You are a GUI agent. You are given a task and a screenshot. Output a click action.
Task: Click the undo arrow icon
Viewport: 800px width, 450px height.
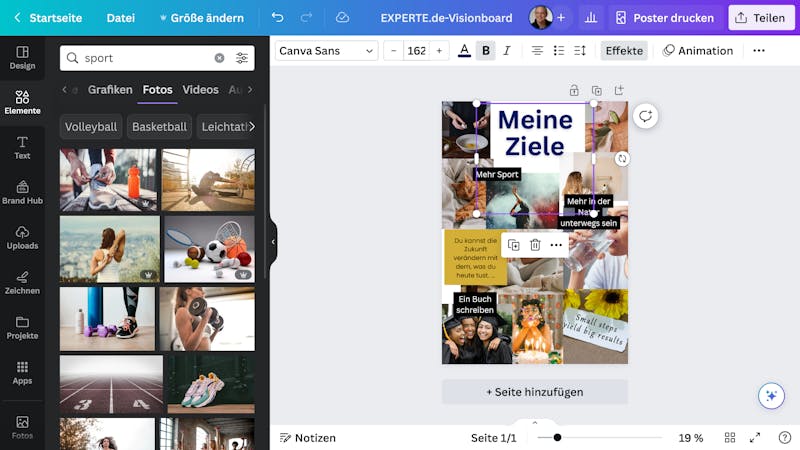[277, 18]
